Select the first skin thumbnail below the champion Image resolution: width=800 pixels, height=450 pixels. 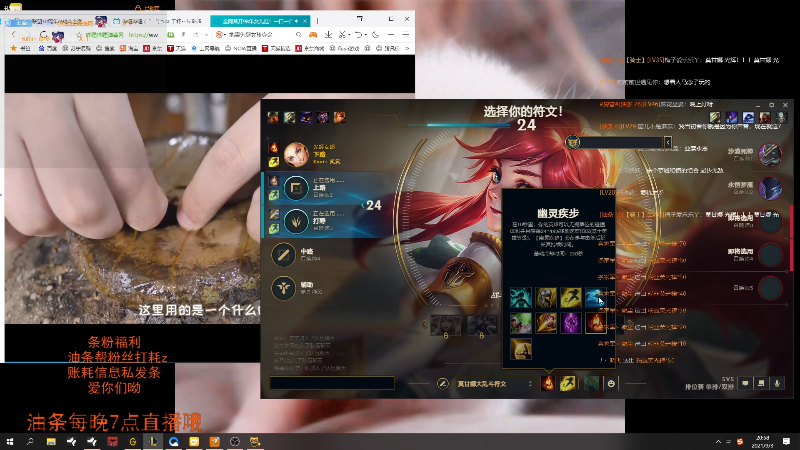[445, 325]
